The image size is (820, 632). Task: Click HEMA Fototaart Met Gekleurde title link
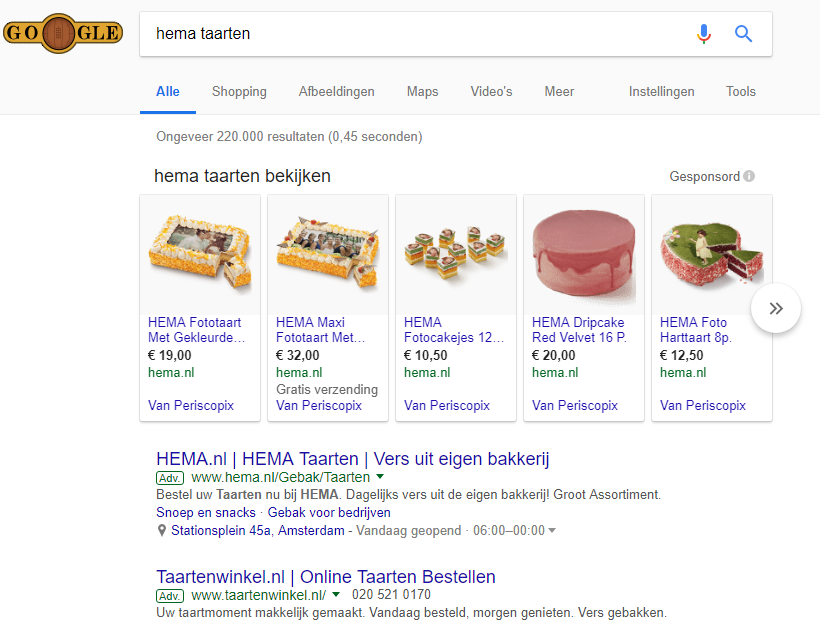pos(197,330)
